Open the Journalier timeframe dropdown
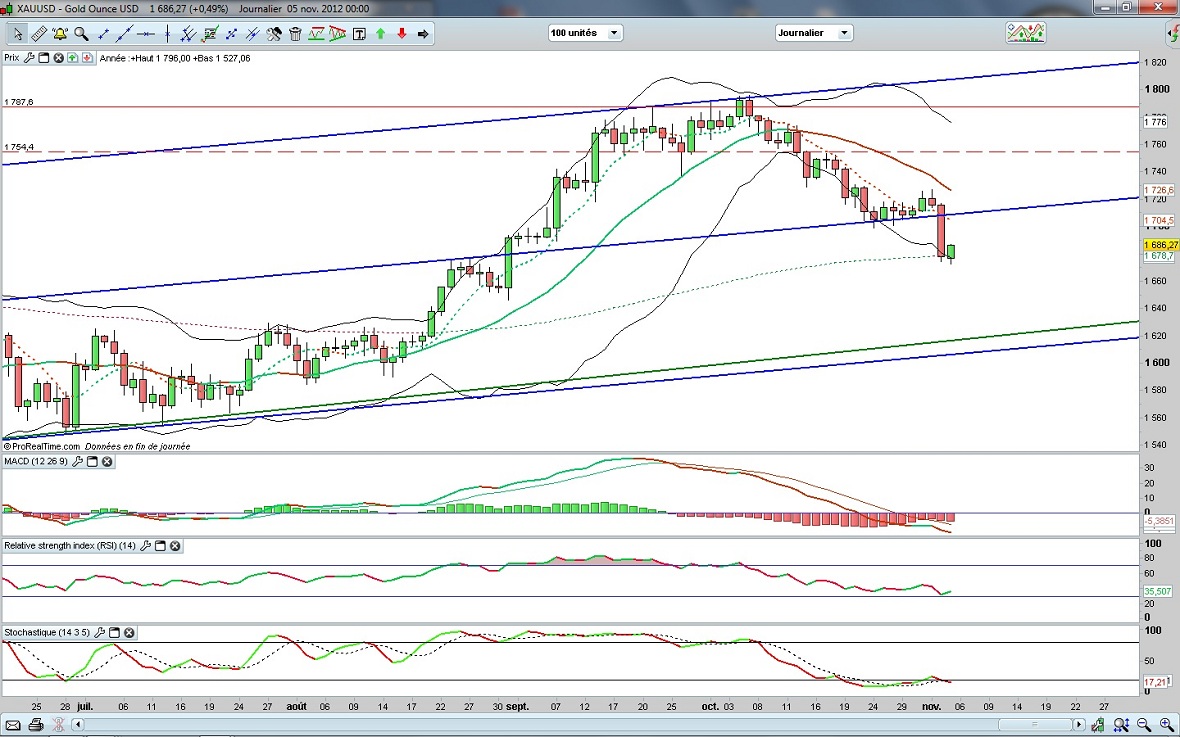1180x737 pixels. click(814, 33)
